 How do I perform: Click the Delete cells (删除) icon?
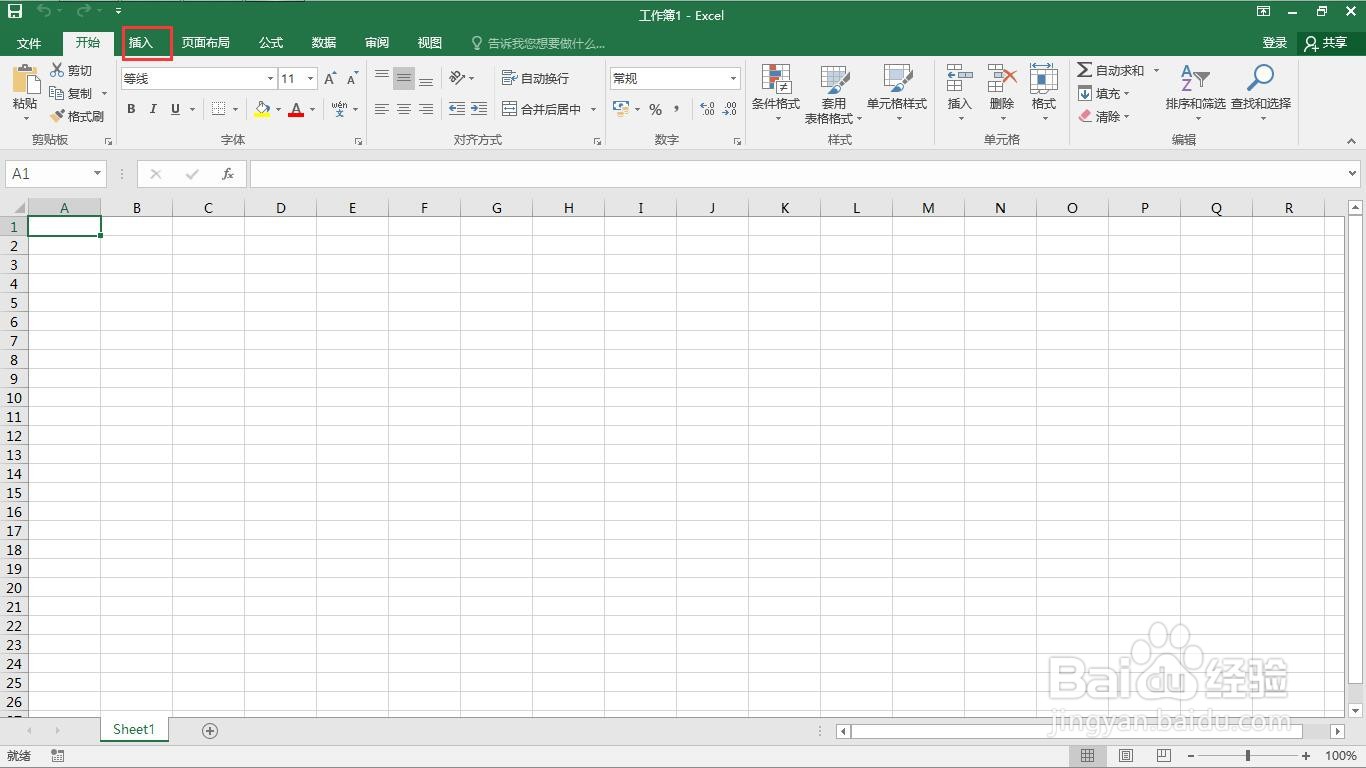[x=1002, y=80]
